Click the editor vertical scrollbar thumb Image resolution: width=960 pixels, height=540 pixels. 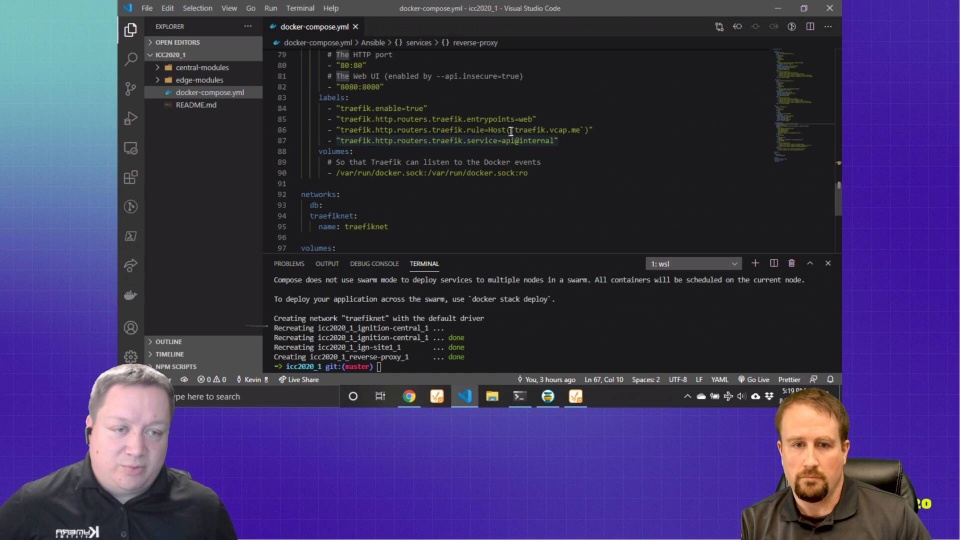pos(838,198)
